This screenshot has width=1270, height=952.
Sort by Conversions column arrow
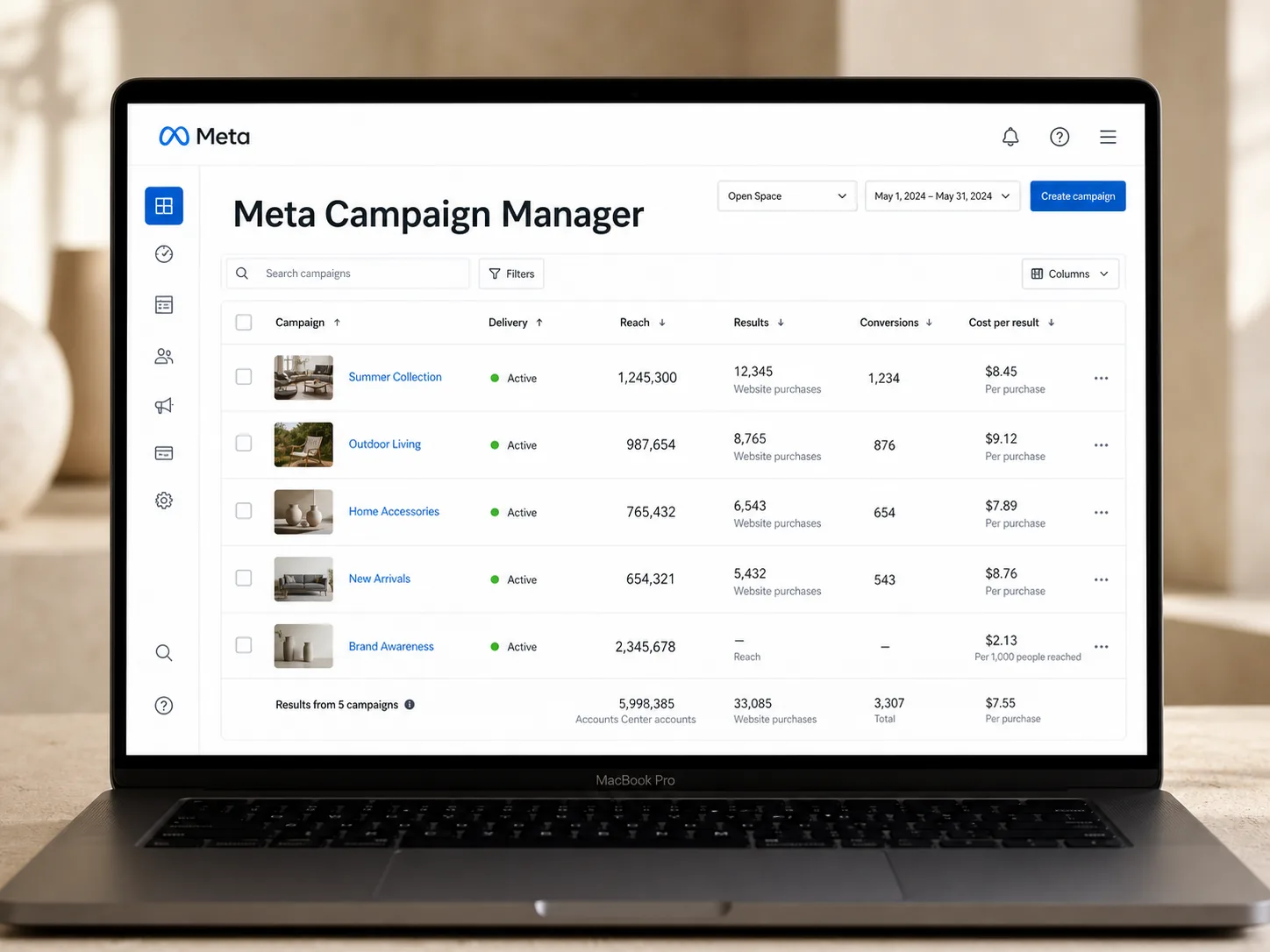929,323
